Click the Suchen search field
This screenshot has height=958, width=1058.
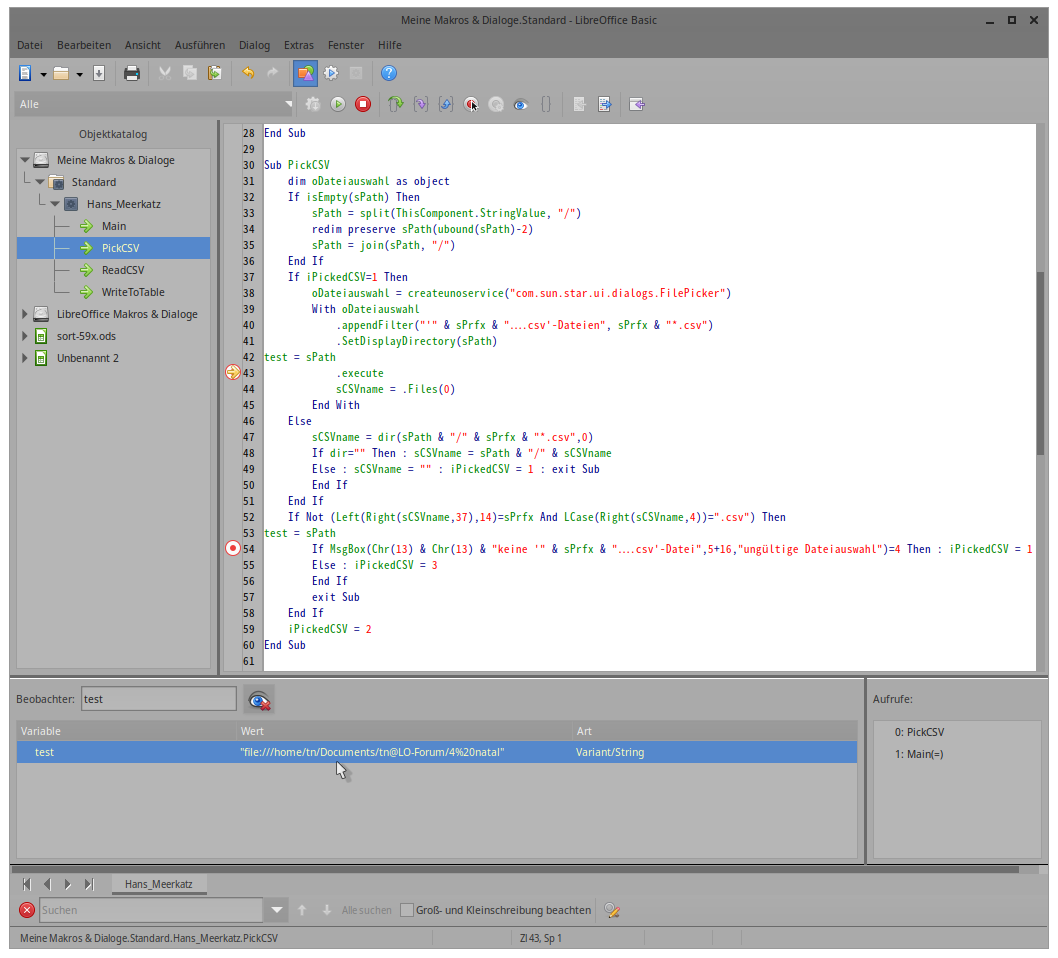coord(150,910)
